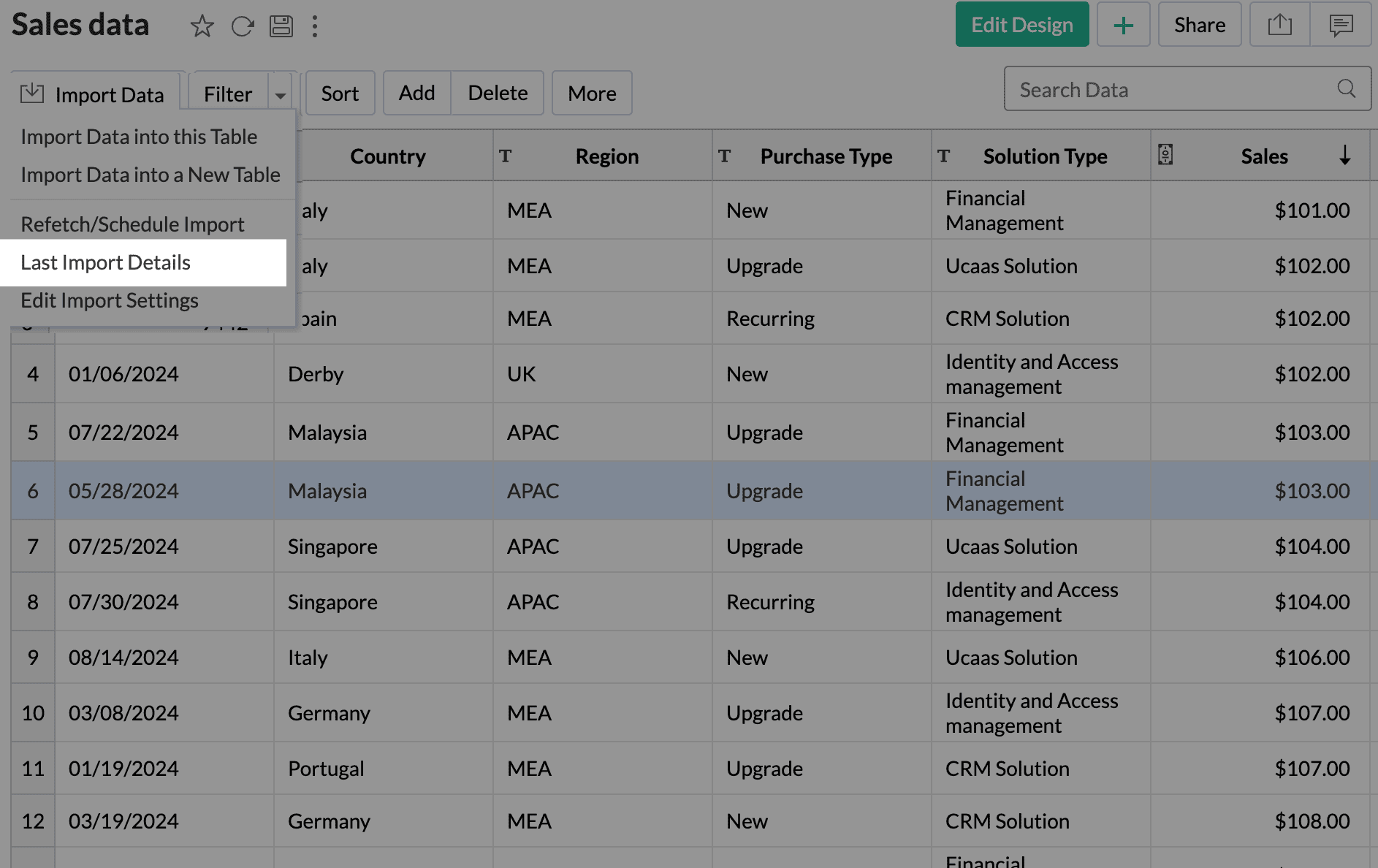The image size is (1378, 868).
Task: Click the Edit Design button
Action: click(x=1021, y=26)
